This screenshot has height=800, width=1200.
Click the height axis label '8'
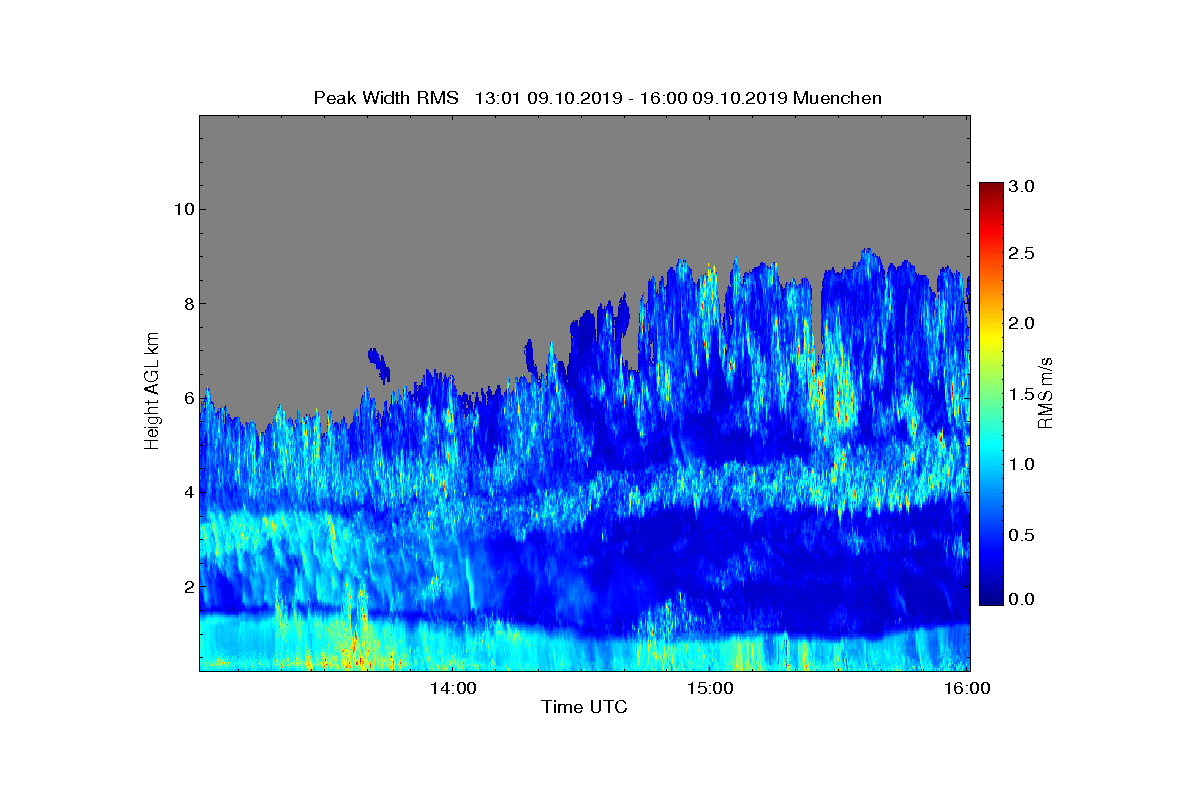pyautogui.click(x=188, y=303)
